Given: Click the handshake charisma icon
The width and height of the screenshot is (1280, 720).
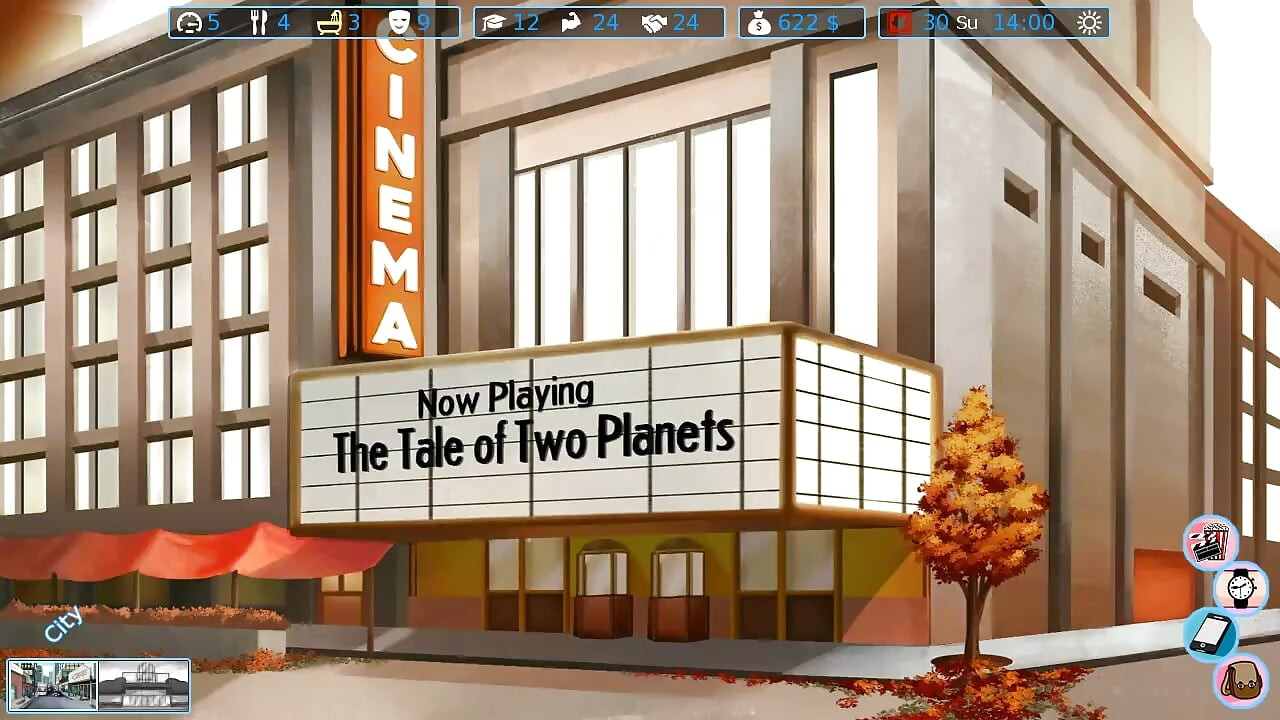Looking at the screenshot, I should click(654, 22).
